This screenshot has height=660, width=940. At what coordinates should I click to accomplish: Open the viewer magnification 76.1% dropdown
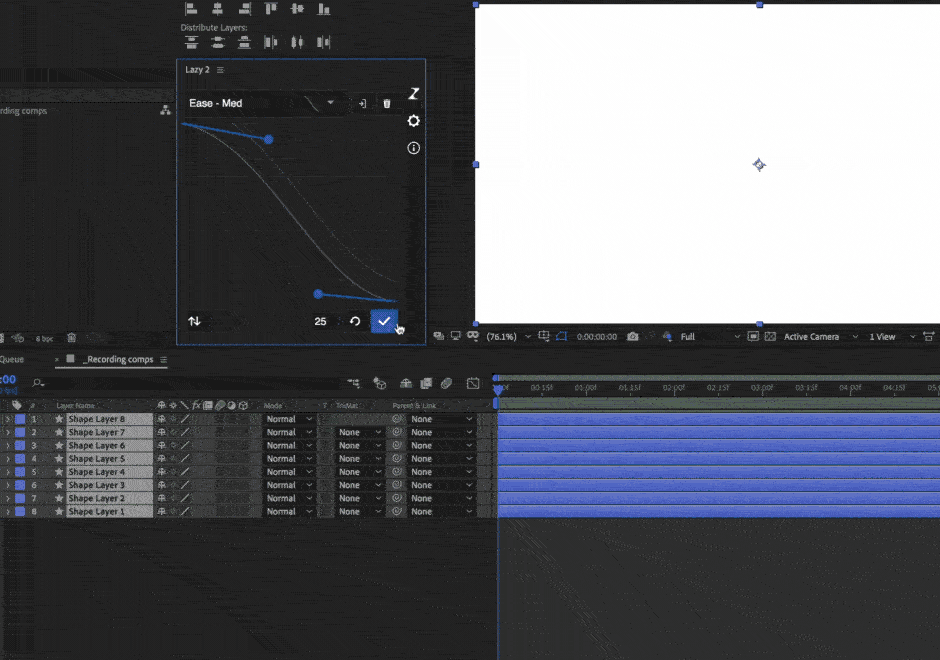click(x=508, y=337)
